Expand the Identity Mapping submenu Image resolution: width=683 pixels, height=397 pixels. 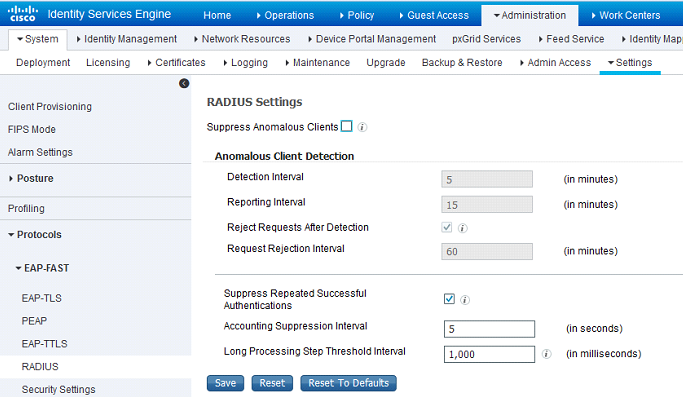tap(652, 39)
